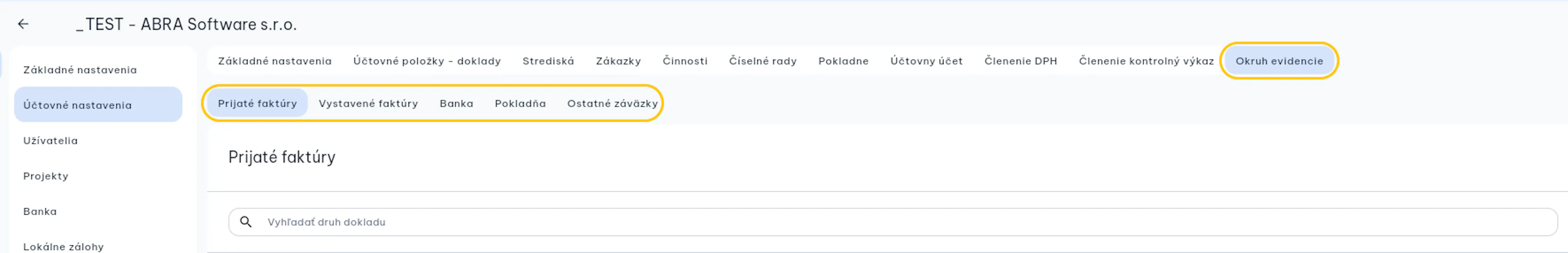Open the Okruh evidencie tab
Viewport: 1568px width, 253px height.
pyautogui.click(x=1279, y=61)
